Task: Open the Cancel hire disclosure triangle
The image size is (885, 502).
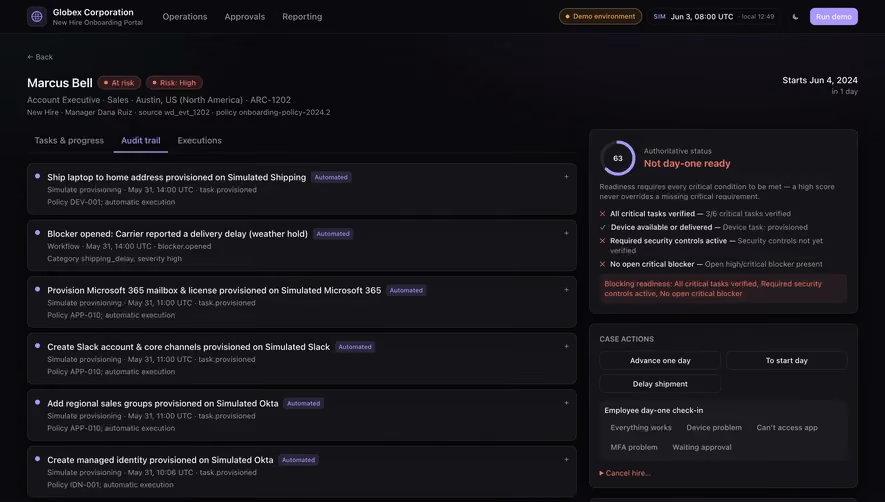Action: pyautogui.click(x=602, y=473)
